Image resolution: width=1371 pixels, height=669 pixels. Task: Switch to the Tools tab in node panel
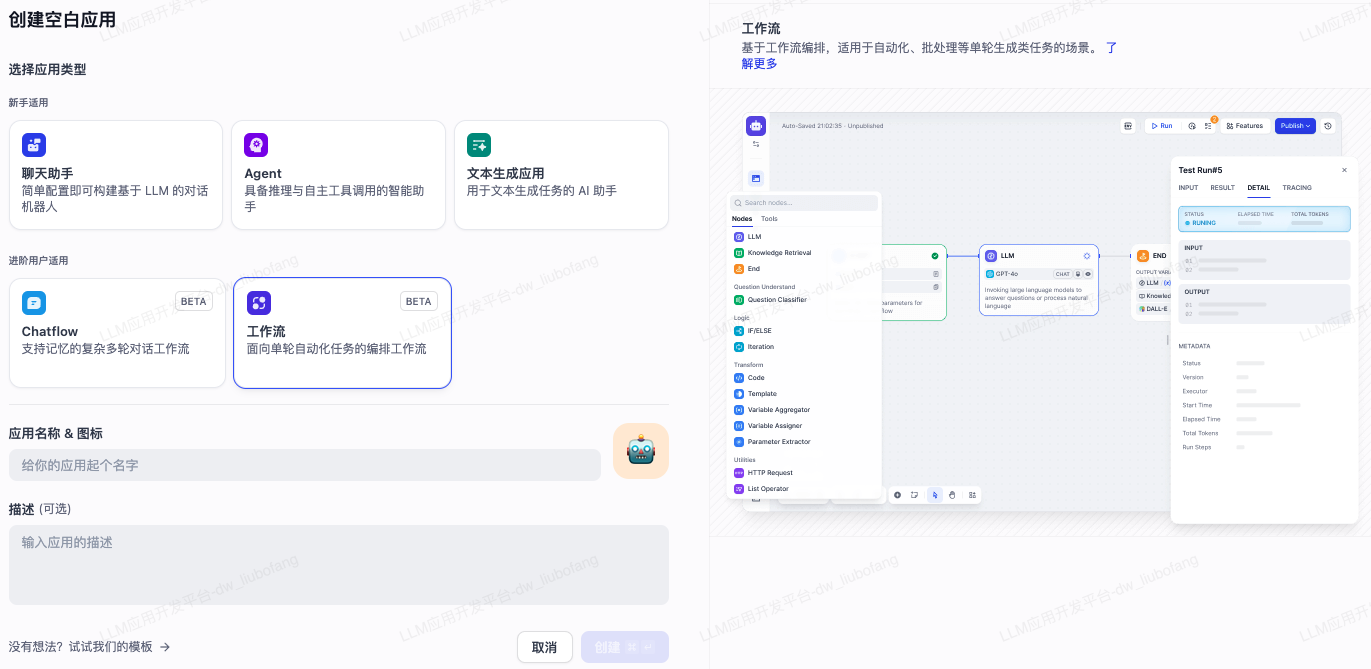pos(769,218)
